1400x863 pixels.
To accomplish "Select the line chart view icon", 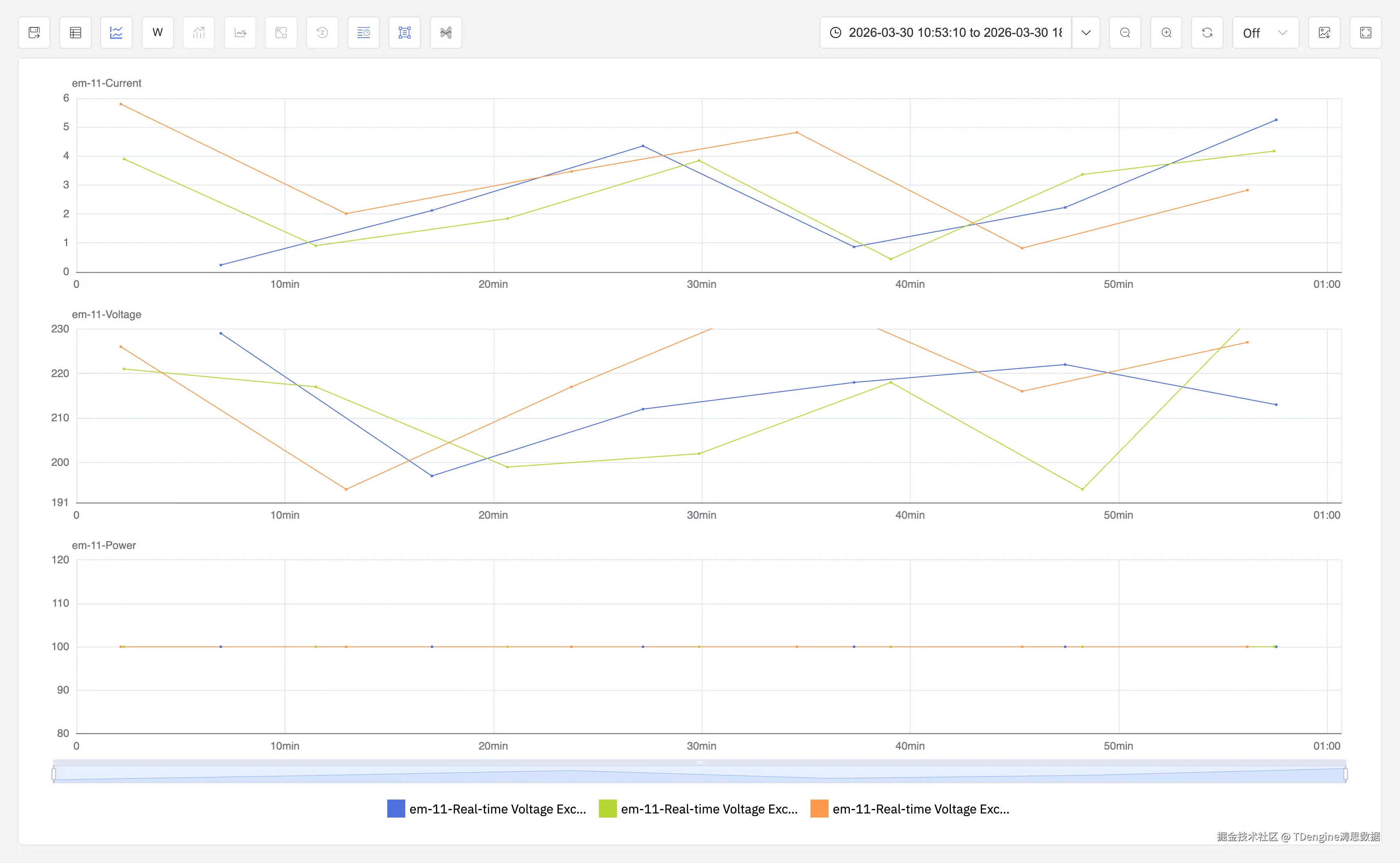I will [116, 32].
